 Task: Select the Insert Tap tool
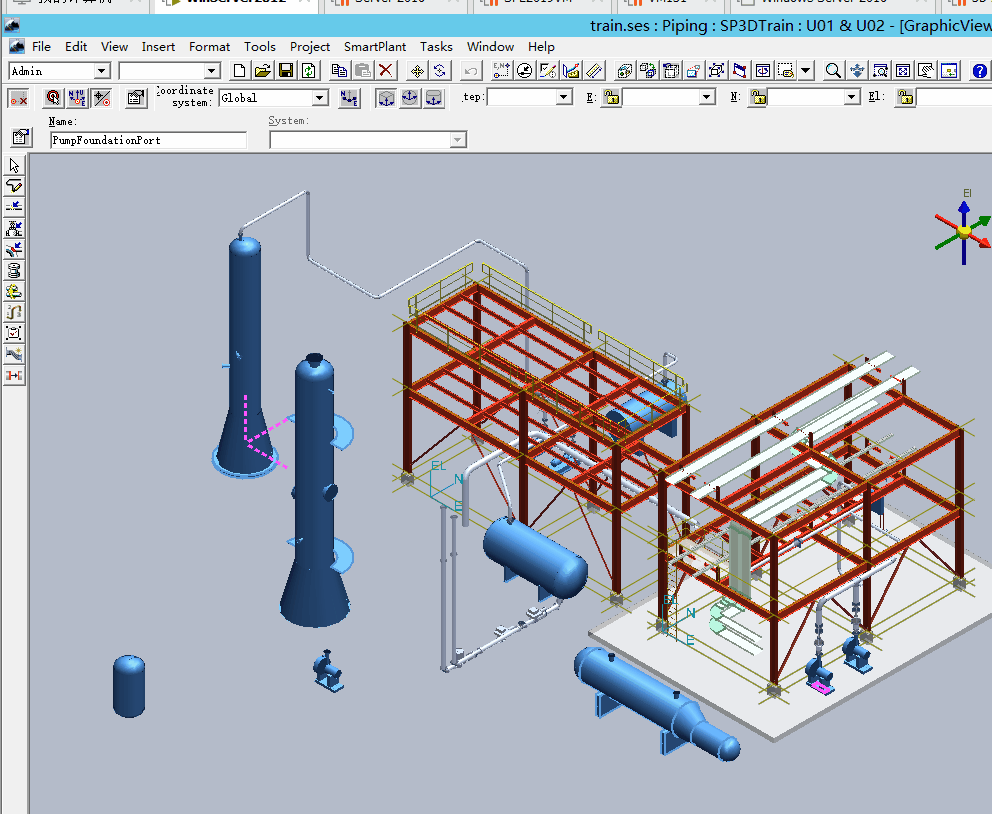click(14, 249)
